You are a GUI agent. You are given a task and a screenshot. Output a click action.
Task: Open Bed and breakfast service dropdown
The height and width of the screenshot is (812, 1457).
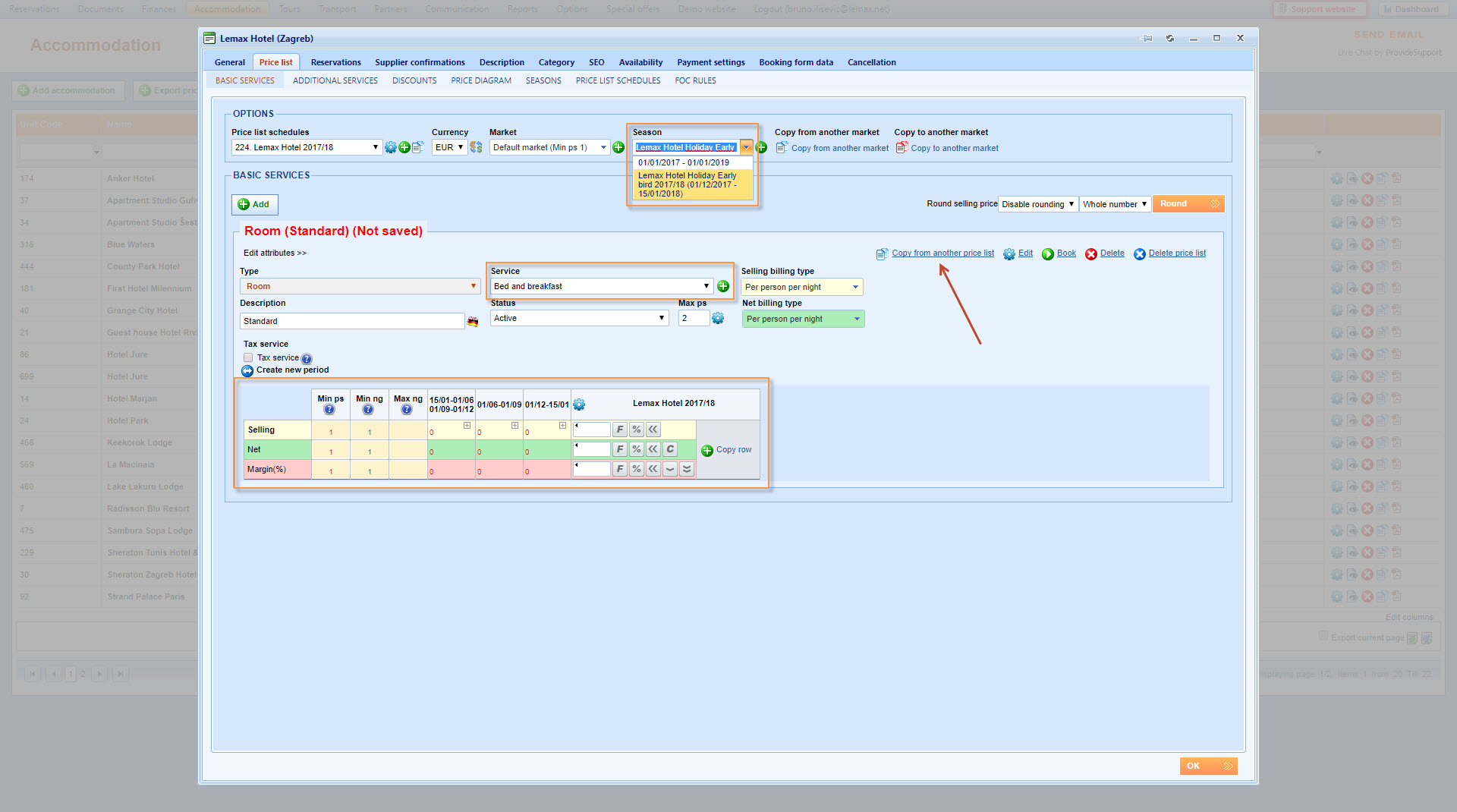[x=601, y=286]
